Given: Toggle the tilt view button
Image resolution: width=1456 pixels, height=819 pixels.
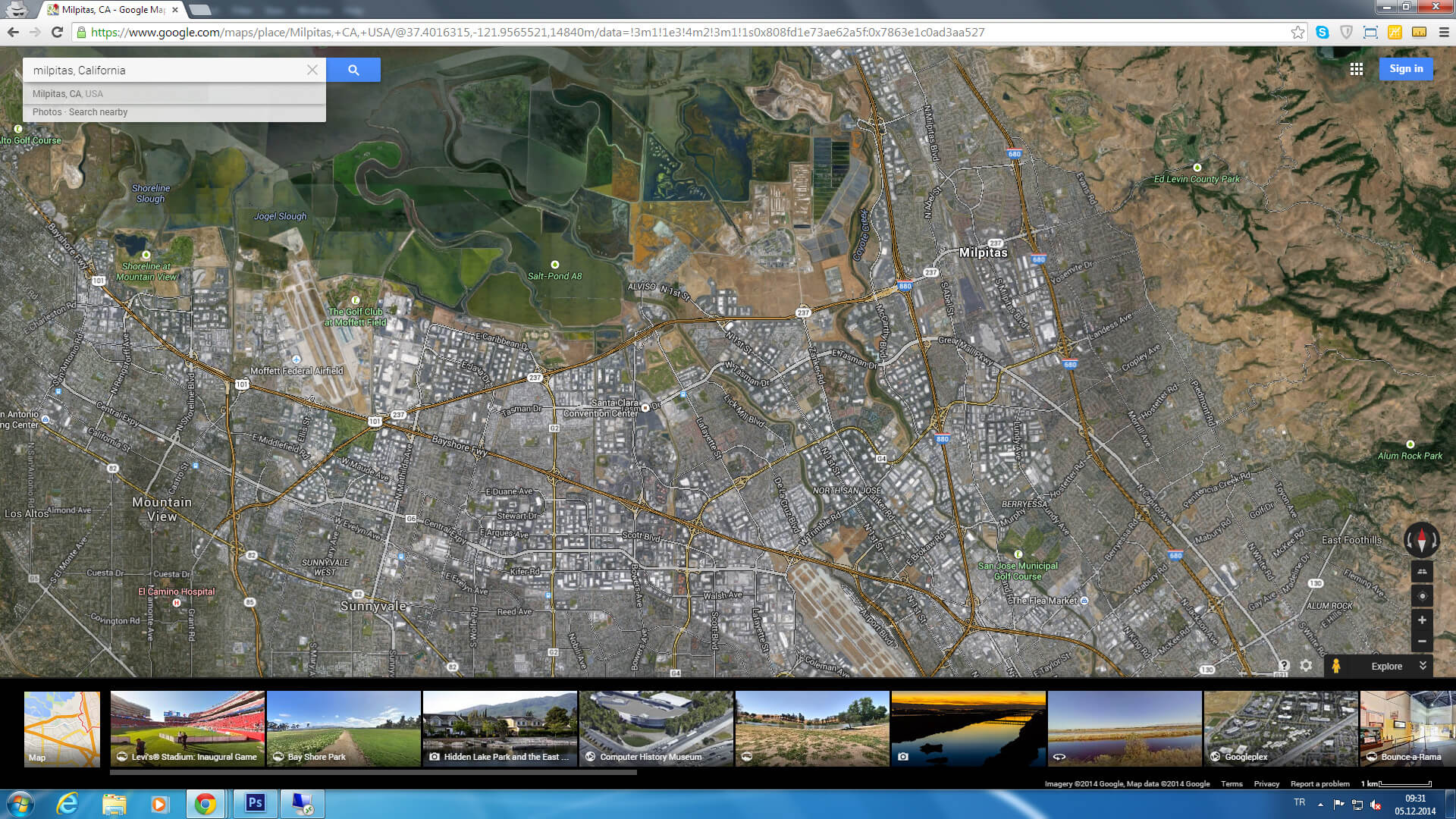Looking at the screenshot, I should pyautogui.click(x=1422, y=573).
